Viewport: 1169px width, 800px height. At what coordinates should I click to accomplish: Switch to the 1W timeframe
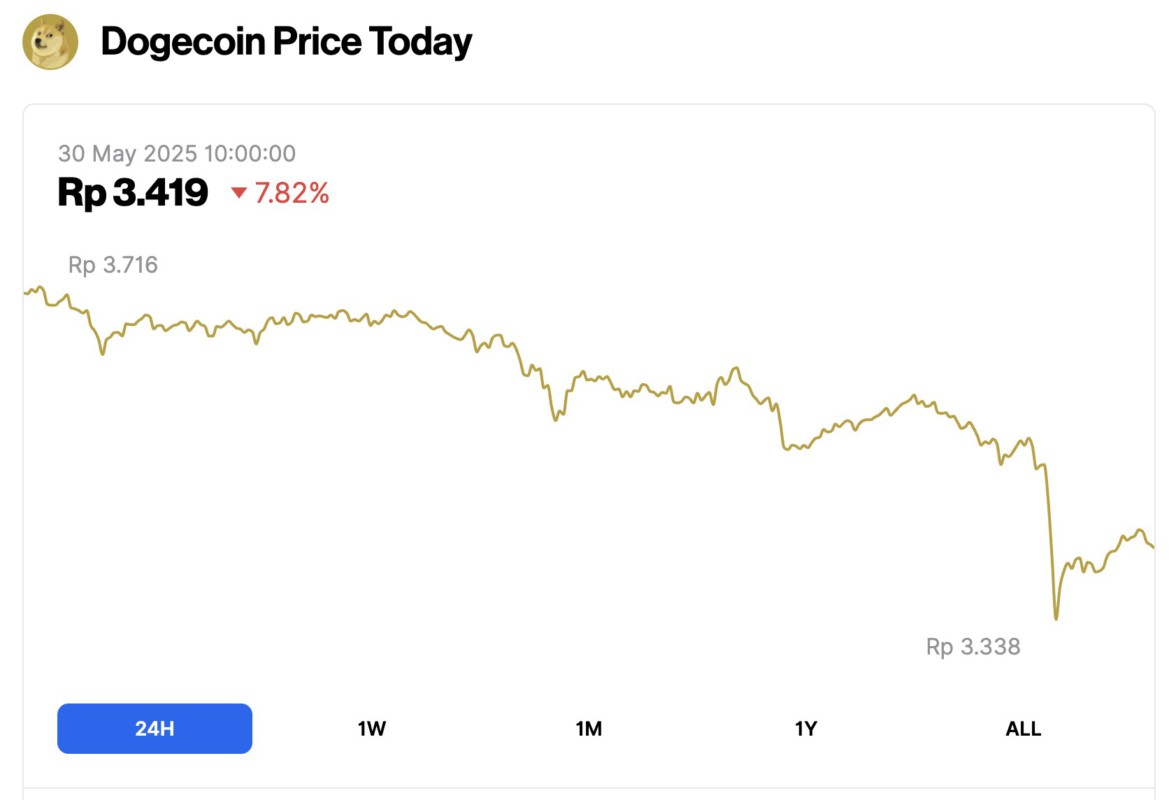coord(372,729)
